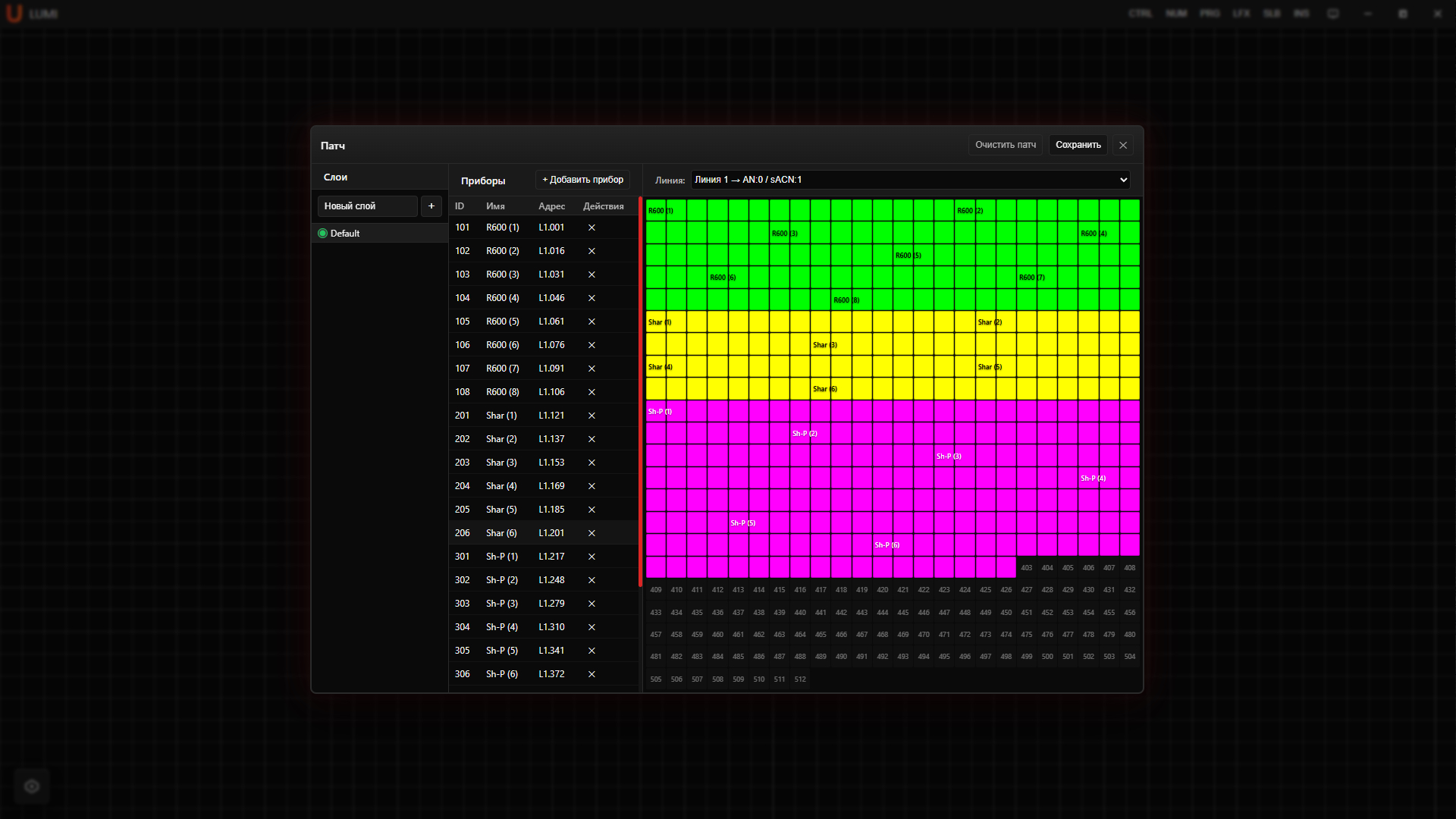The image size is (1456, 819).
Task: Focus the Новый слой name field
Action: click(368, 206)
